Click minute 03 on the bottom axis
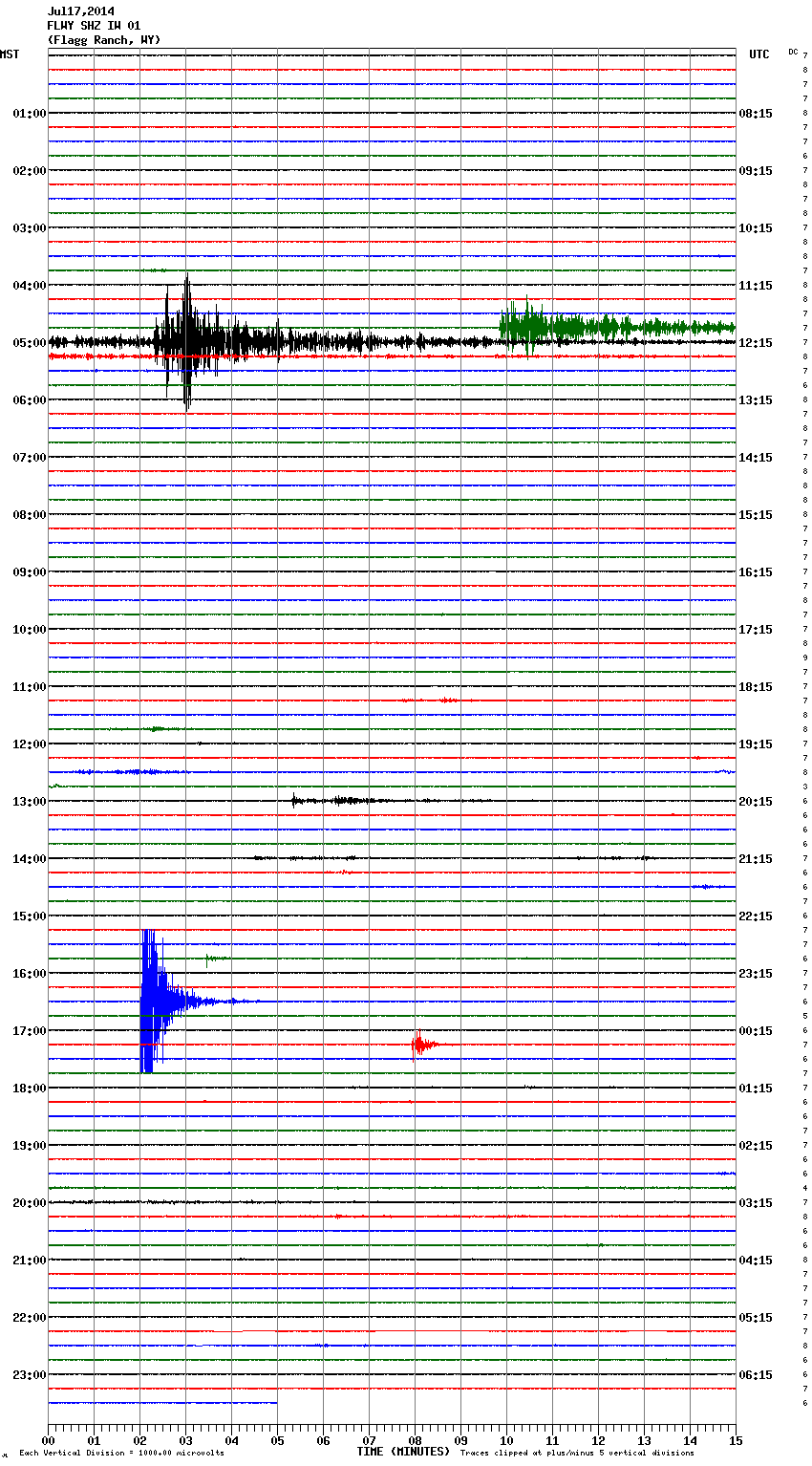Viewport: 812px width, 1466px height. click(185, 1440)
